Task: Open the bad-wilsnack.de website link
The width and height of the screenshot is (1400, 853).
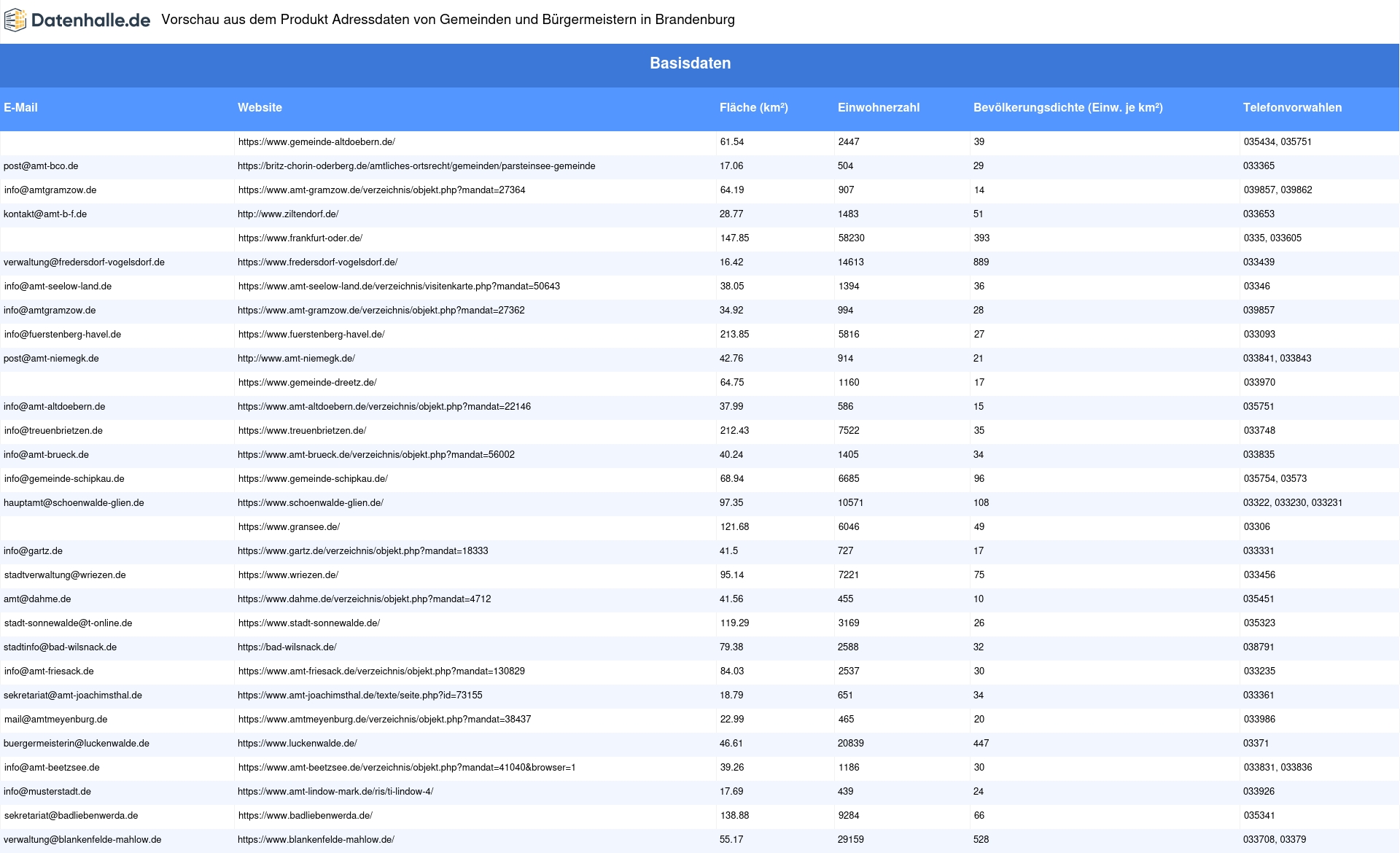Action: (x=287, y=647)
